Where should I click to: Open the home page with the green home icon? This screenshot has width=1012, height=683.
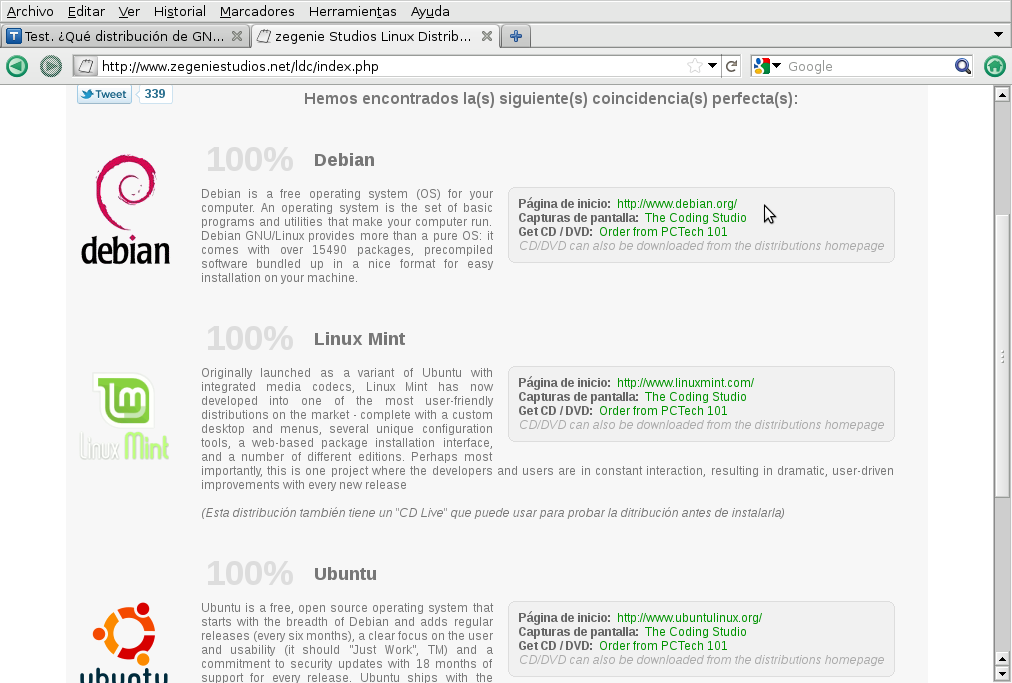[995, 66]
